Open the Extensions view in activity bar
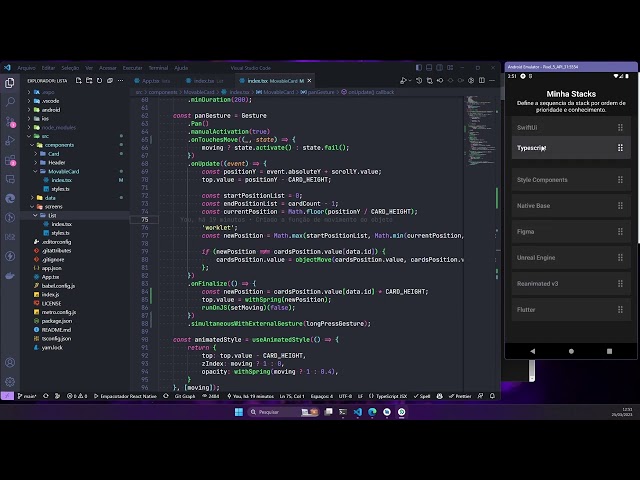The width and height of the screenshot is (640, 480). click(x=10, y=160)
